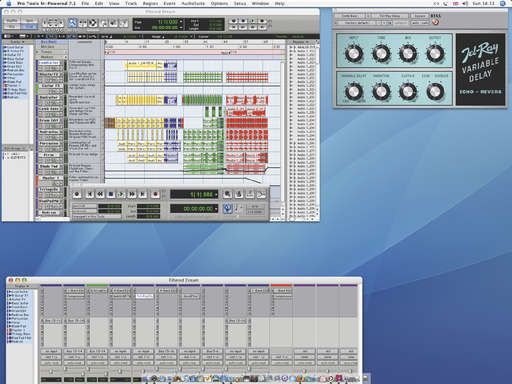Image resolution: width=512 pixels, height=384 pixels.
Task: Click Return to Zero in the Transport window
Action: point(89,194)
